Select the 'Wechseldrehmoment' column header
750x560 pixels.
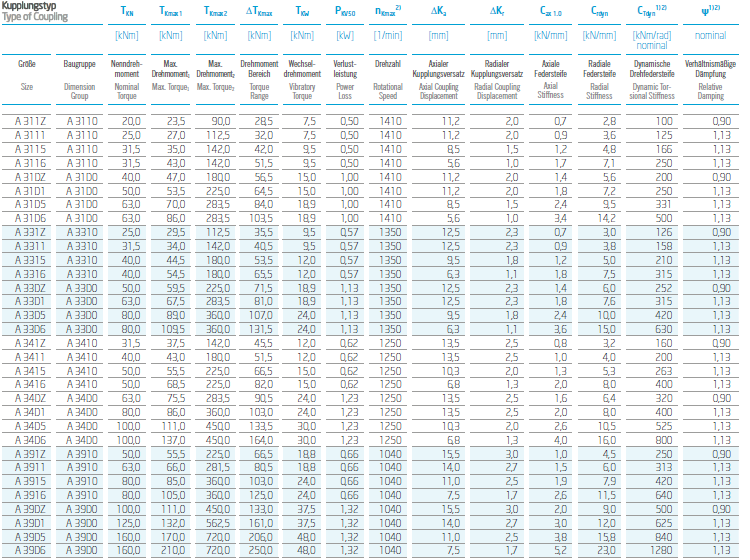[x=302, y=69]
